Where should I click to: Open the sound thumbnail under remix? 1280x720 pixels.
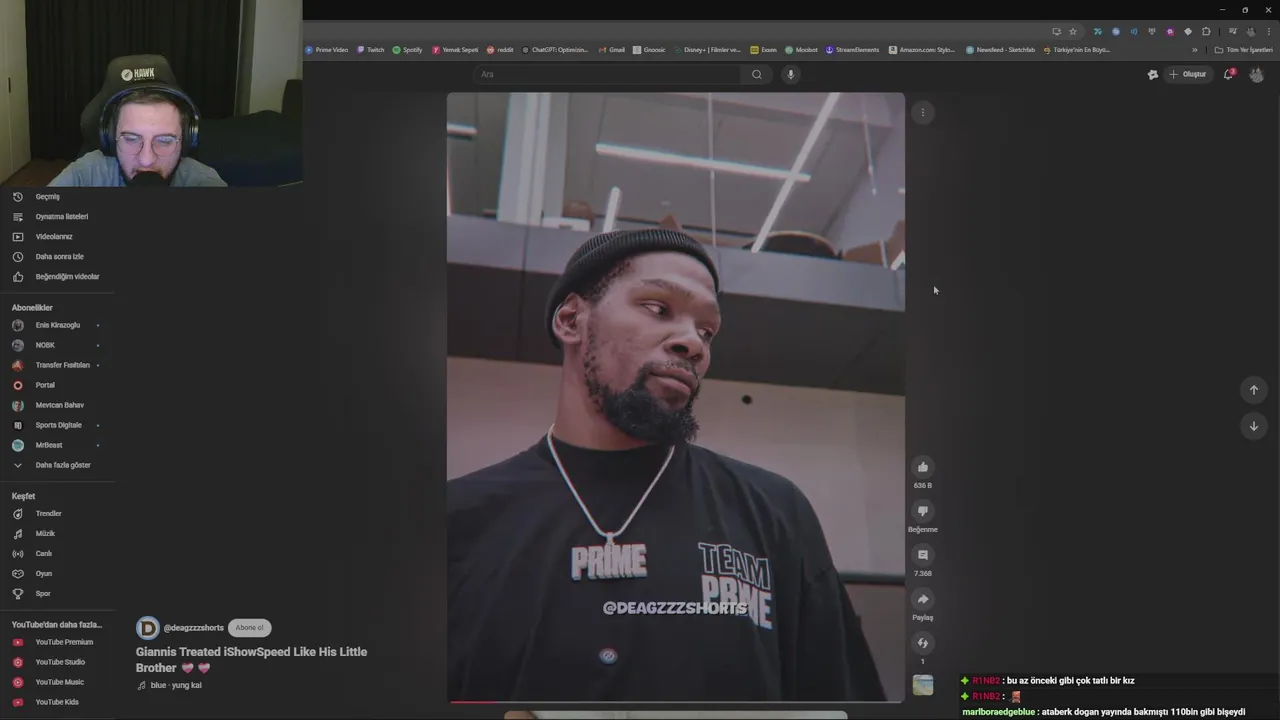coord(923,685)
